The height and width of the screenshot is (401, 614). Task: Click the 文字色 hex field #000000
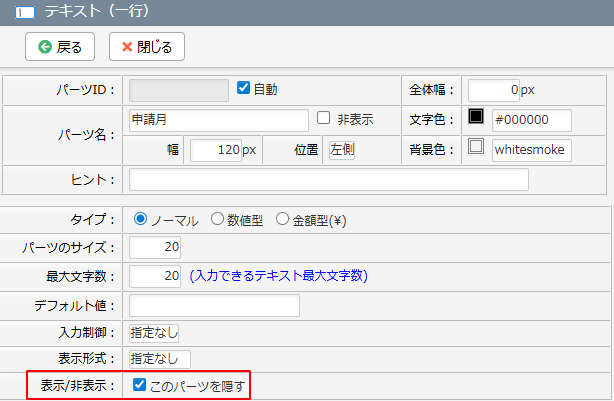click(532, 120)
